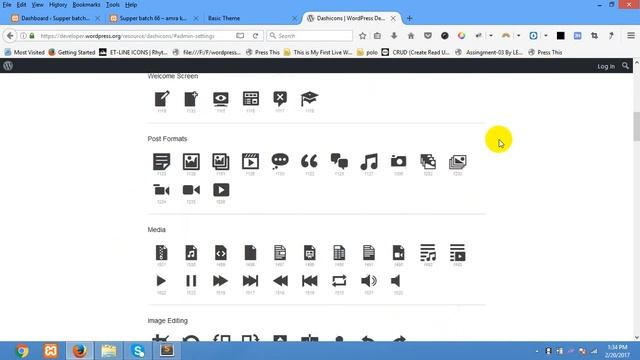Select the view-site eye icon
Image resolution: width=640 pixels, height=360 pixels.
coord(220,99)
